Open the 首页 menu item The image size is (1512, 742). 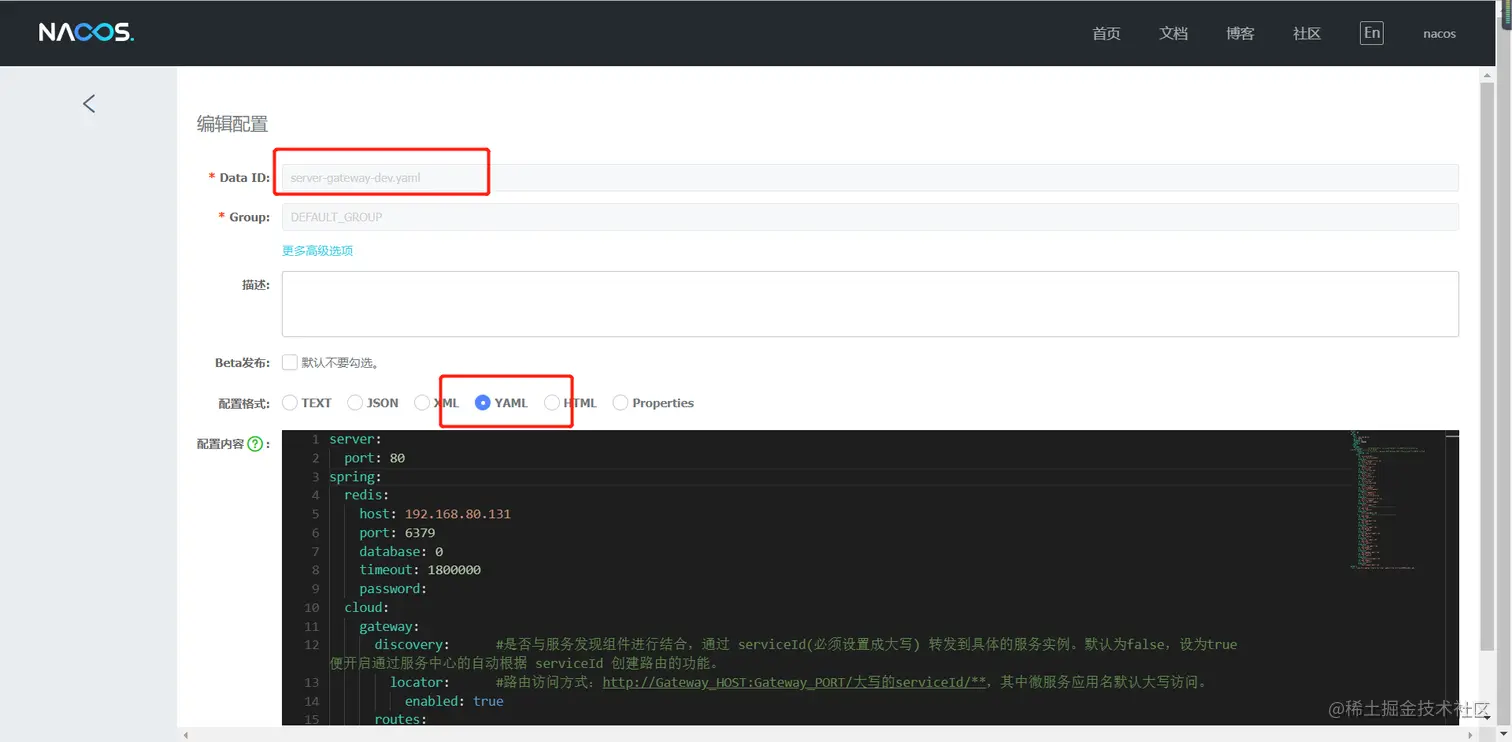[1106, 33]
